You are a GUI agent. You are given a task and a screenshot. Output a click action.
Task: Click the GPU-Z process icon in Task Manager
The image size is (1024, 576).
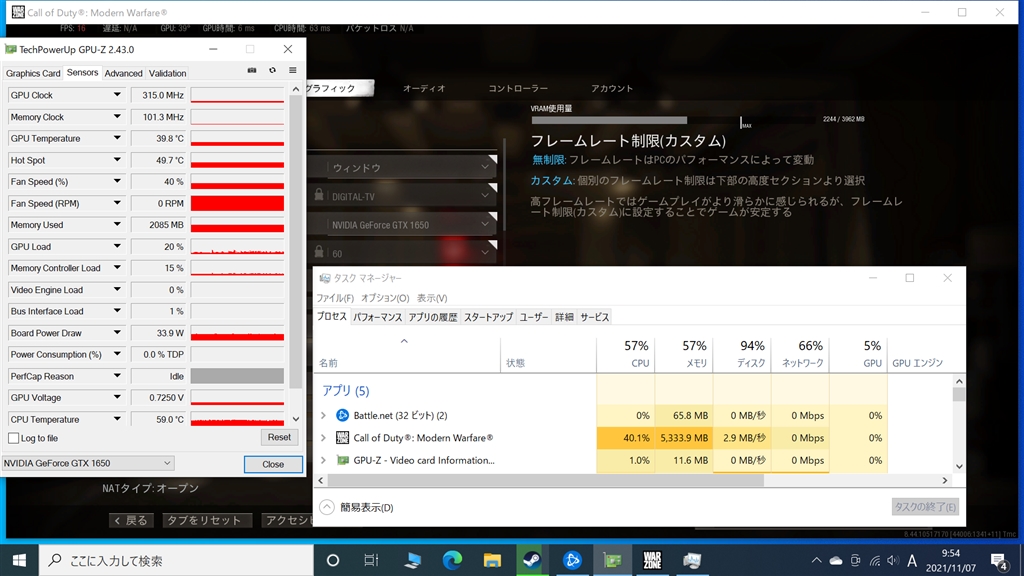[342, 460]
